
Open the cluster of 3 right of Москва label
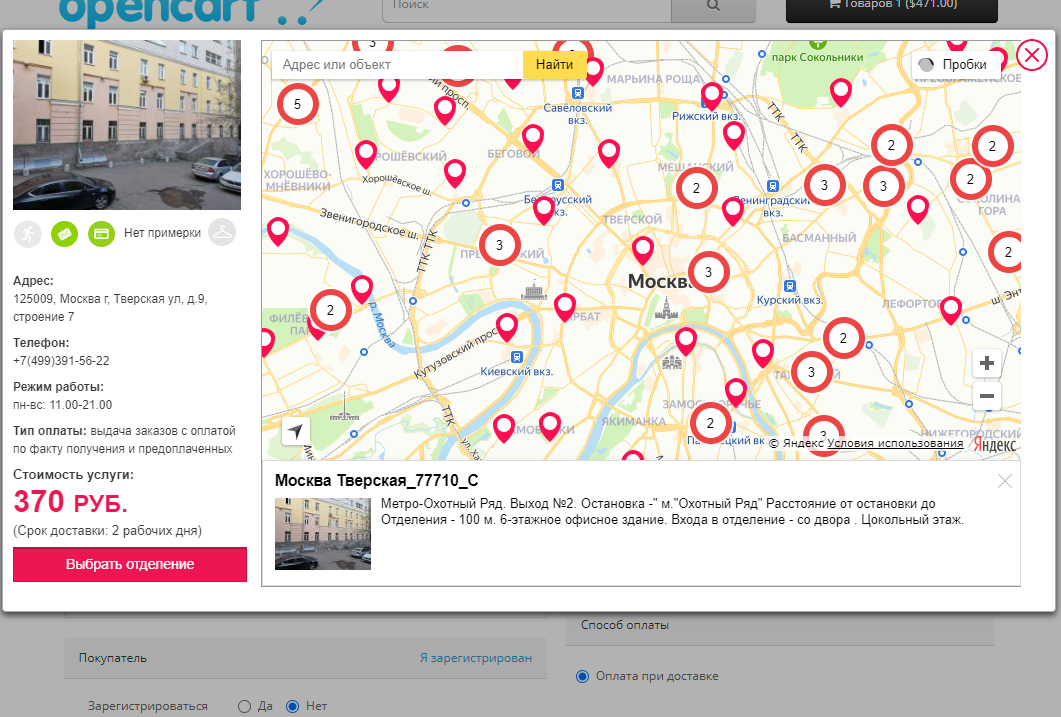tap(708, 272)
